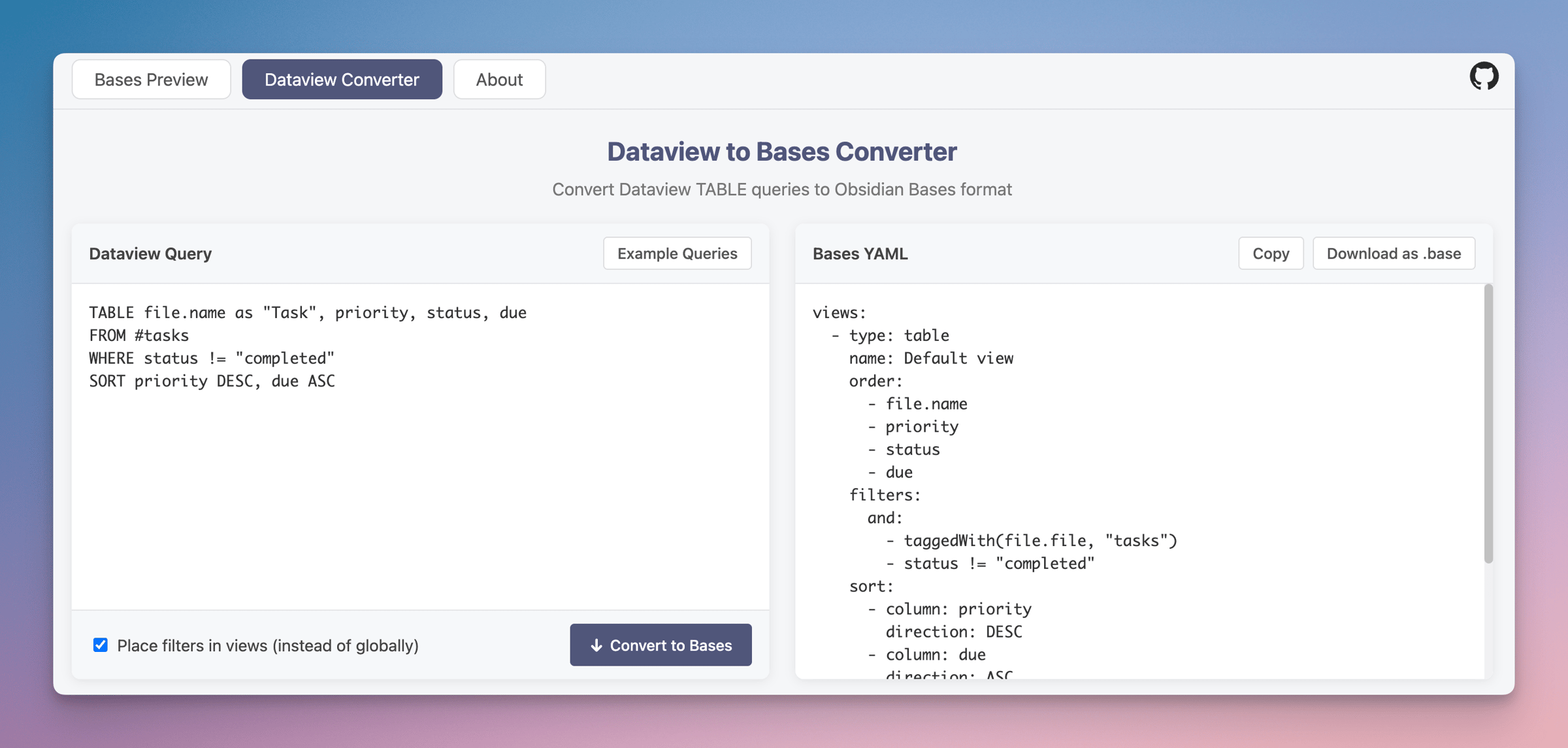The image size is (1568, 748).
Task: Click the 'Dataview Query' panel title
Action: click(x=150, y=253)
